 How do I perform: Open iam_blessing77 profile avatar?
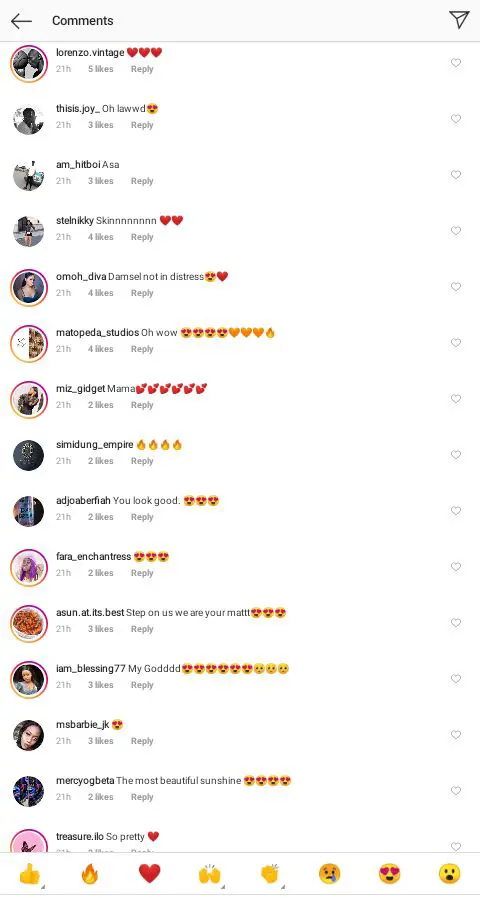[x=29, y=680]
